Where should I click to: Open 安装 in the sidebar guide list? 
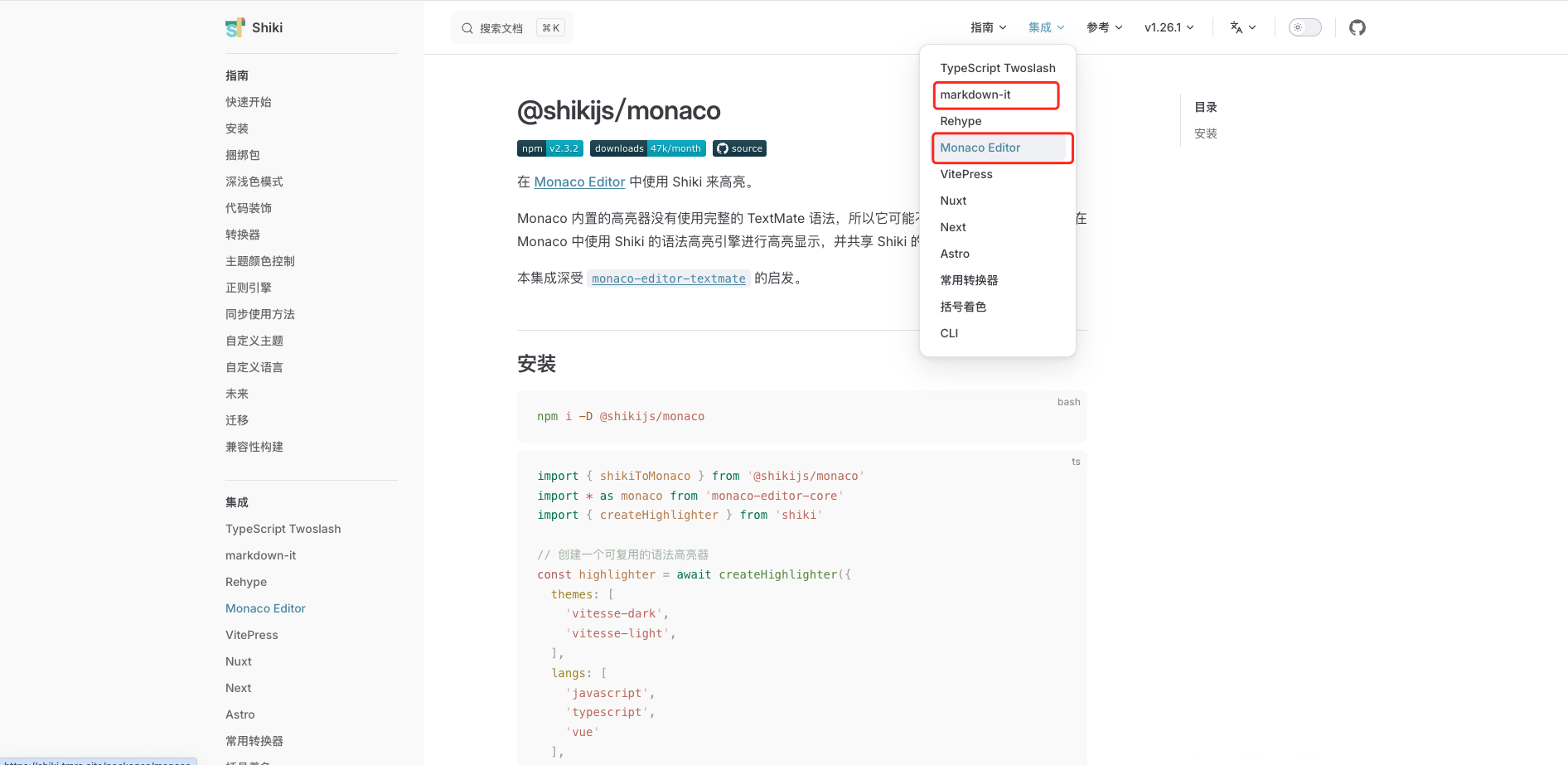[x=237, y=128]
